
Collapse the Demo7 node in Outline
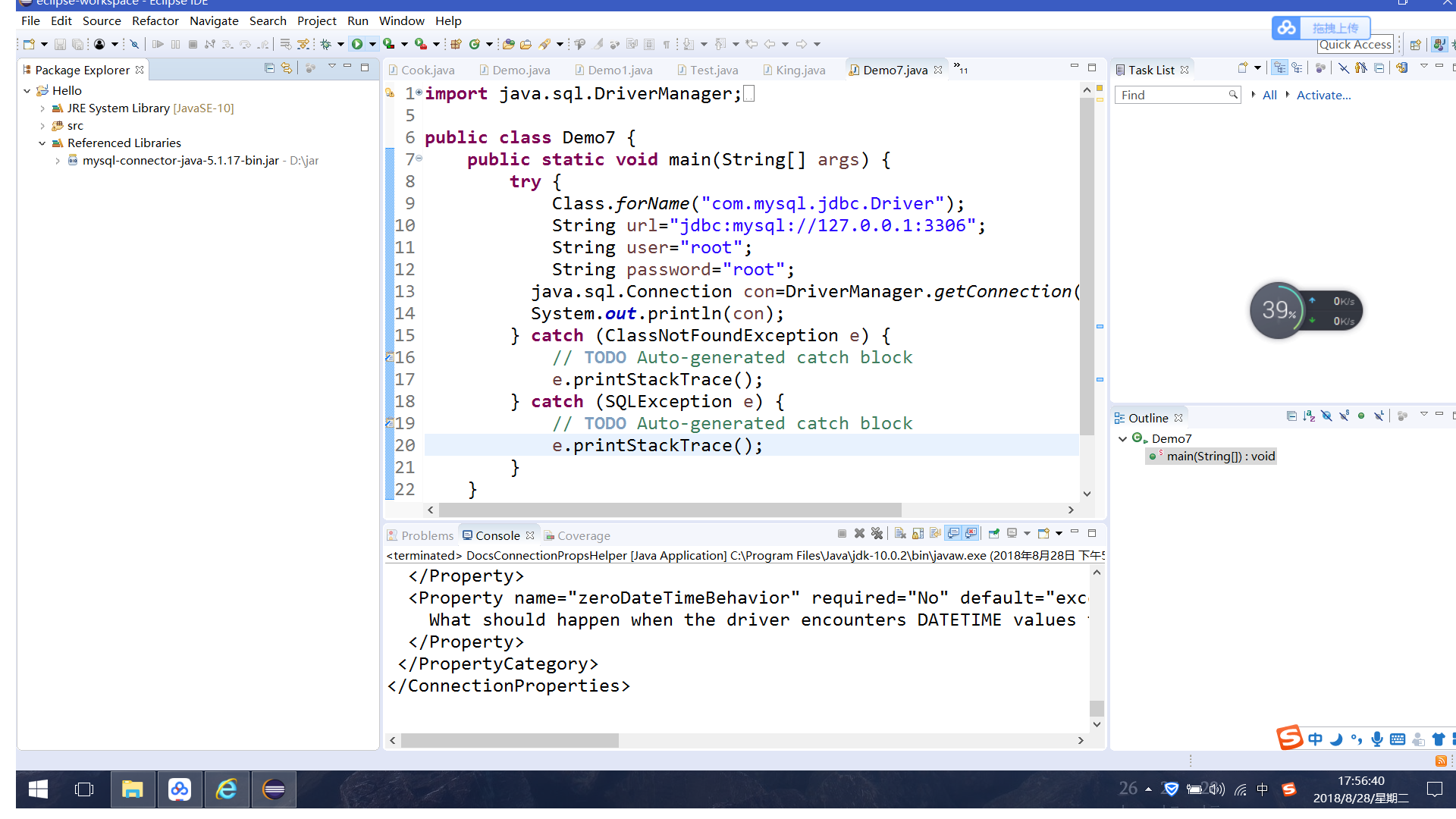coord(1122,438)
